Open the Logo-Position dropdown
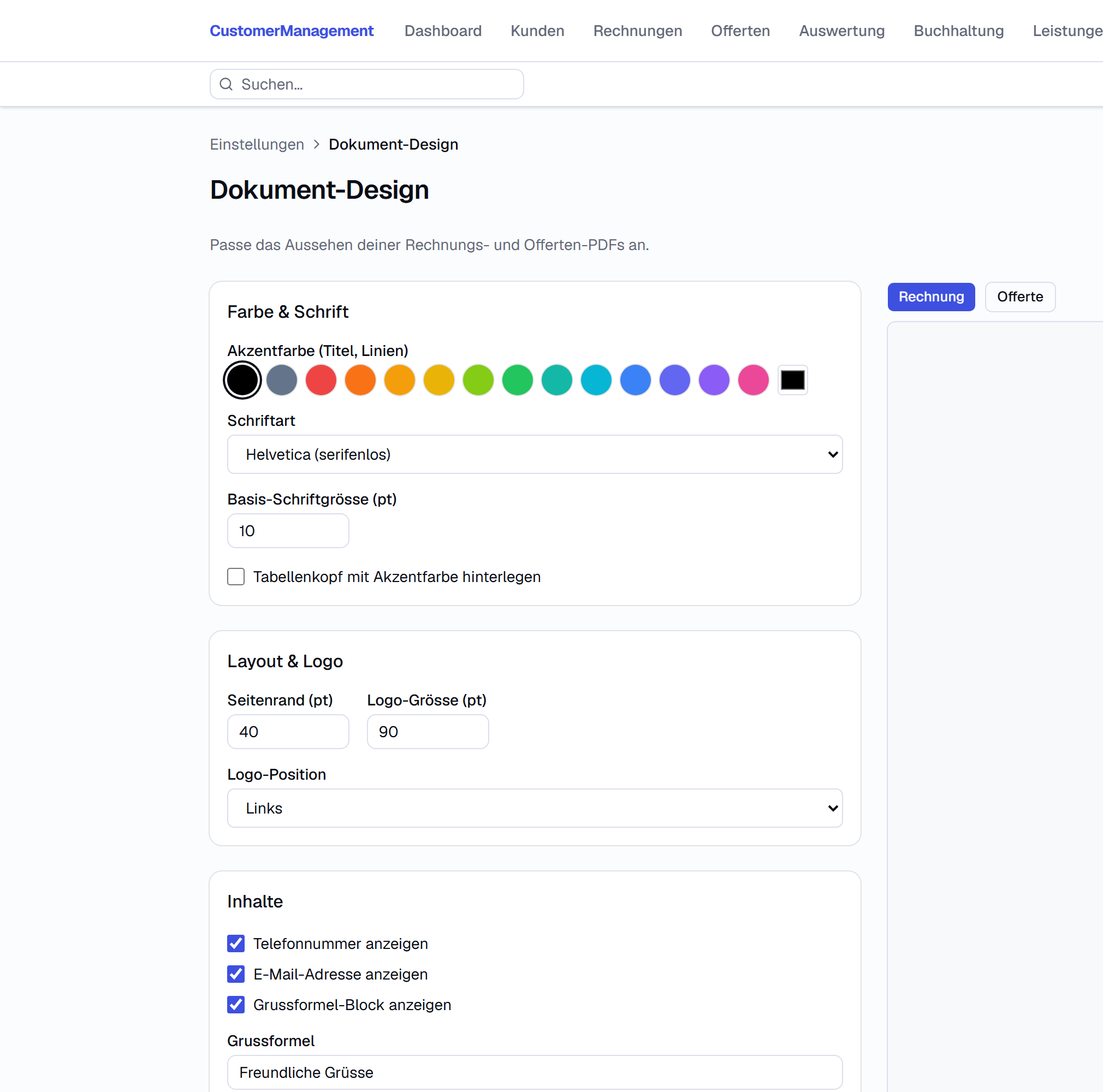Screen dimensions: 1103x1092 [x=535, y=808]
